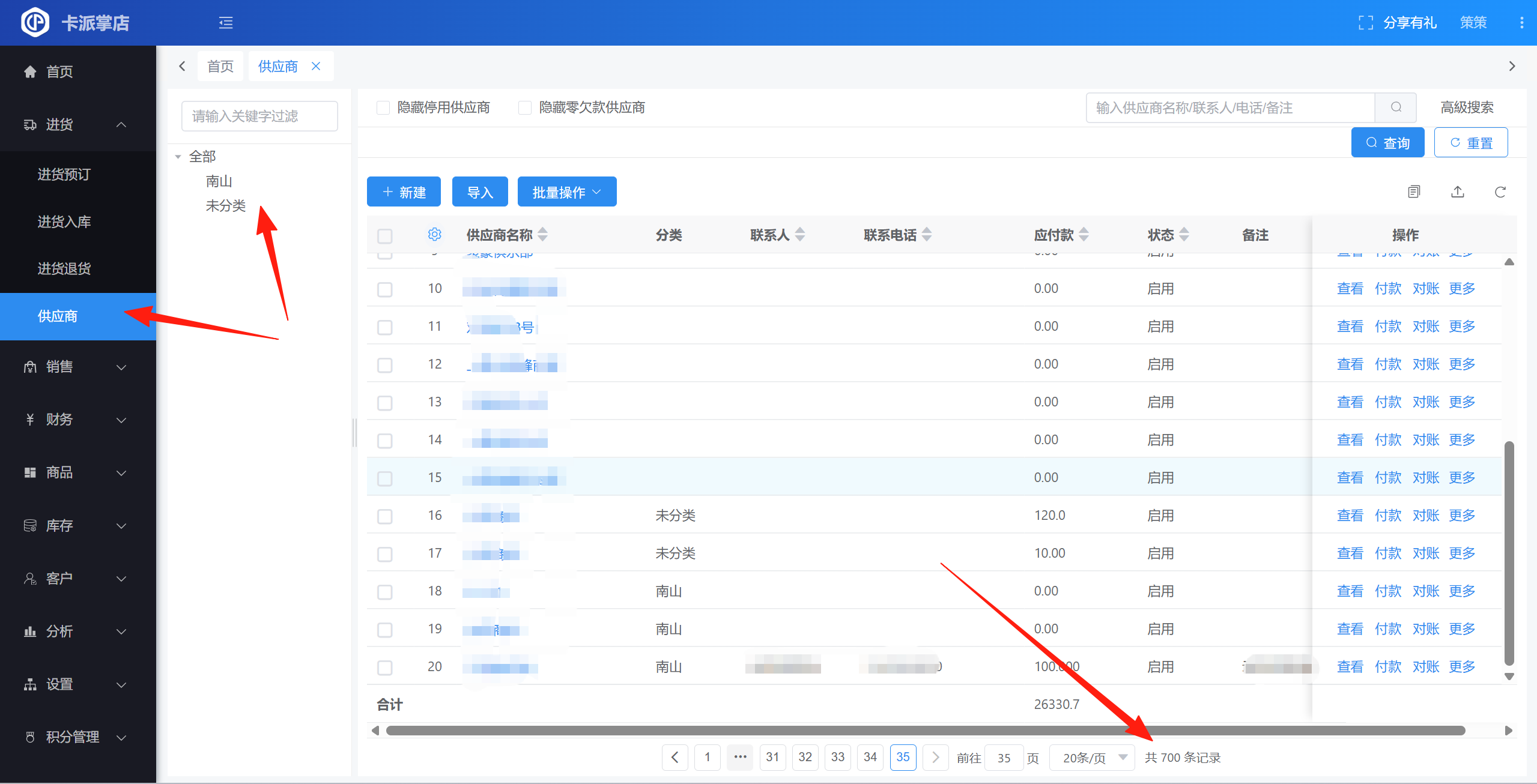Switch to the 首页 tab
Image resolution: width=1537 pixels, height=784 pixels.
(x=220, y=66)
